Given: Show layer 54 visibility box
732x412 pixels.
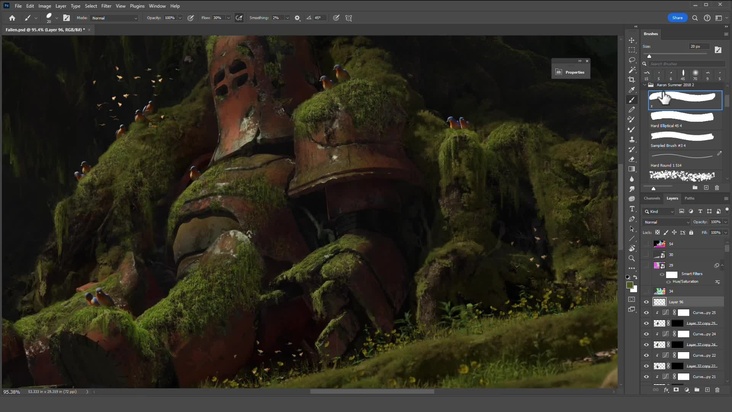Looking at the screenshot, I should pyautogui.click(x=647, y=244).
